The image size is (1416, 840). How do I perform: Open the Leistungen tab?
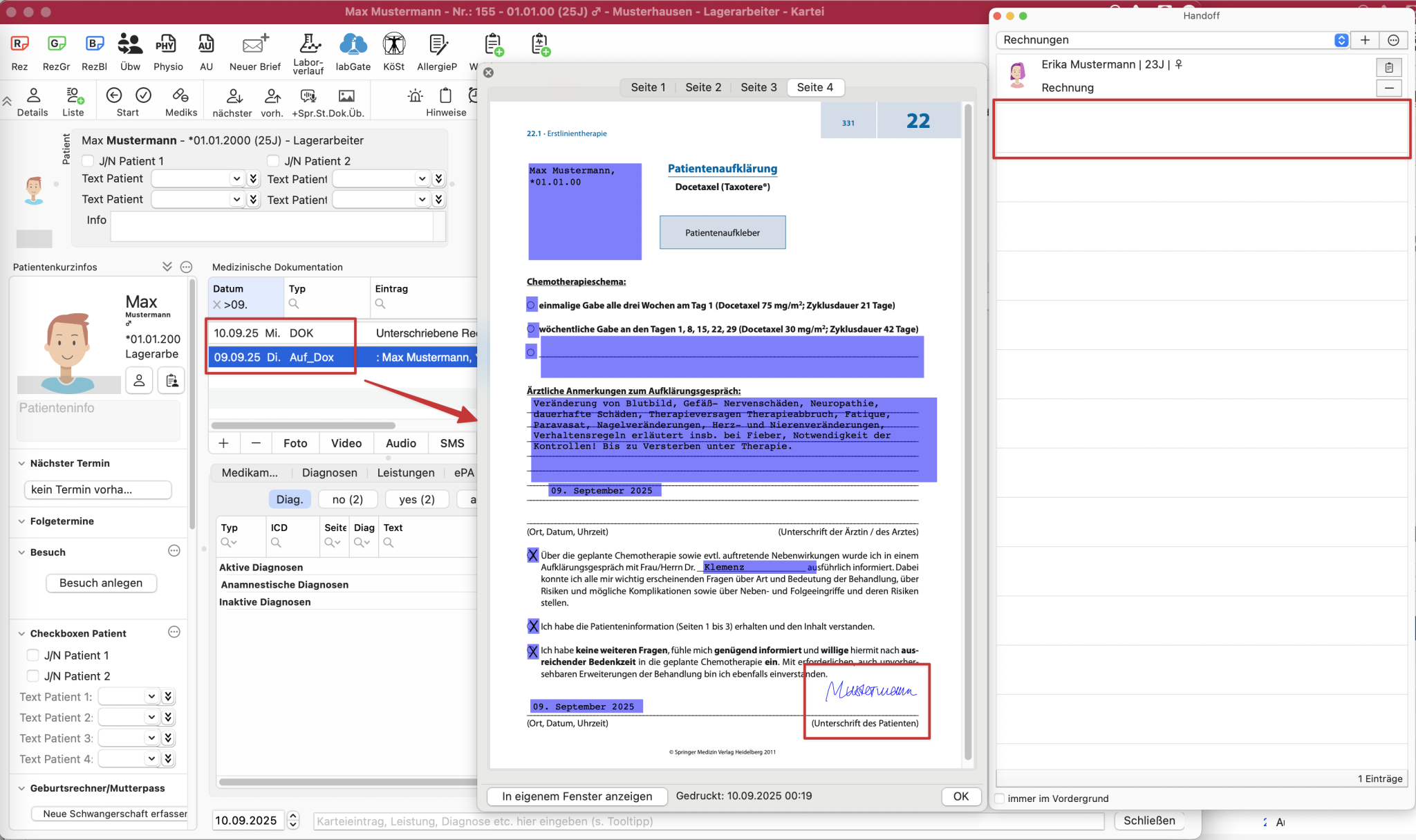pyautogui.click(x=406, y=473)
